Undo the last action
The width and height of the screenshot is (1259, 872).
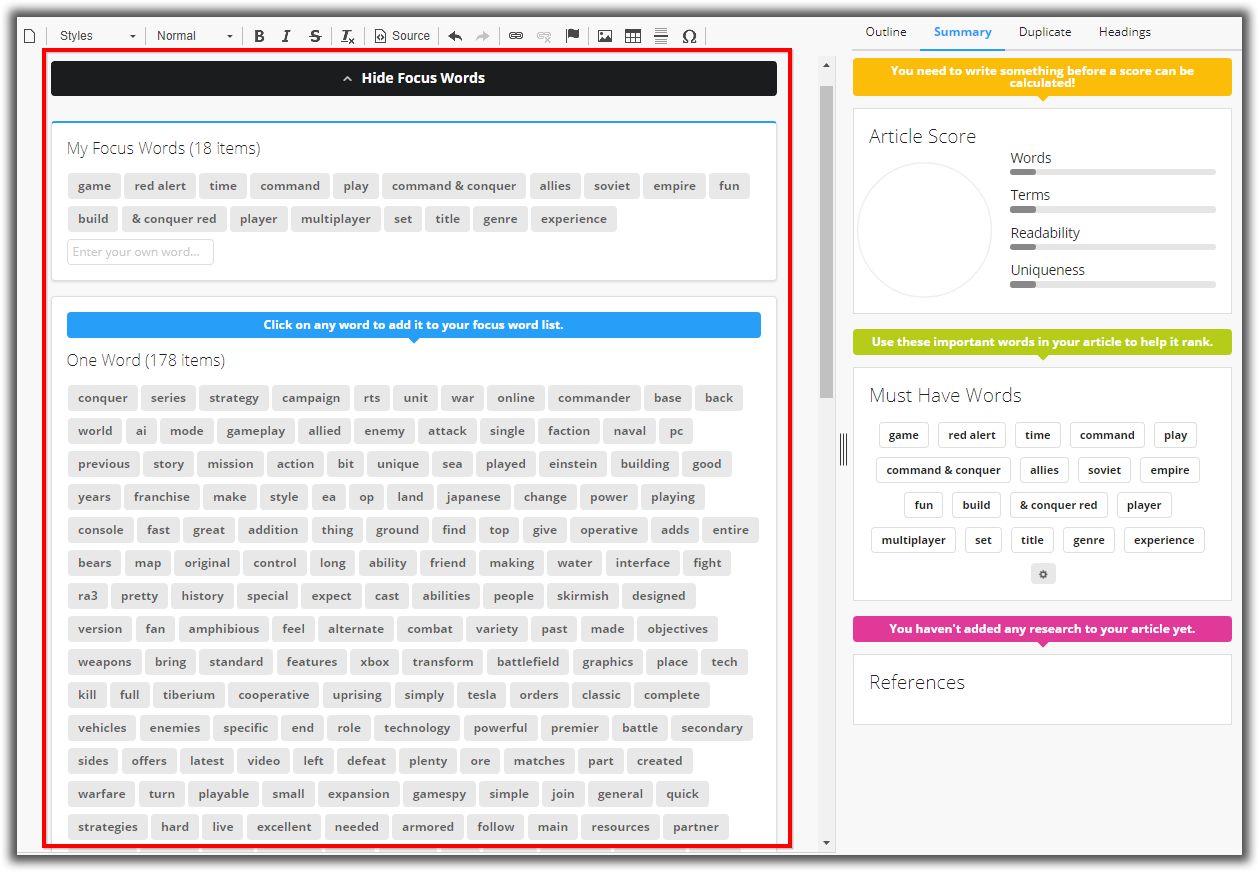click(x=455, y=36)
